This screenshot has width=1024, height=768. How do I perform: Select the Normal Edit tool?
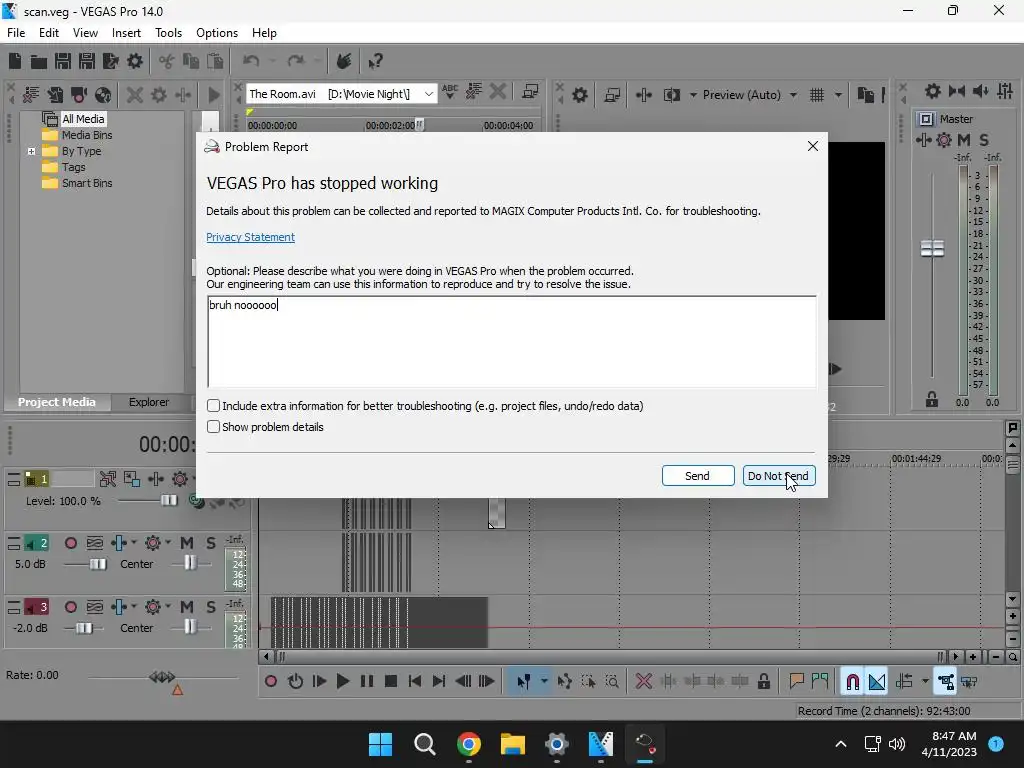(x=523, y=682)
